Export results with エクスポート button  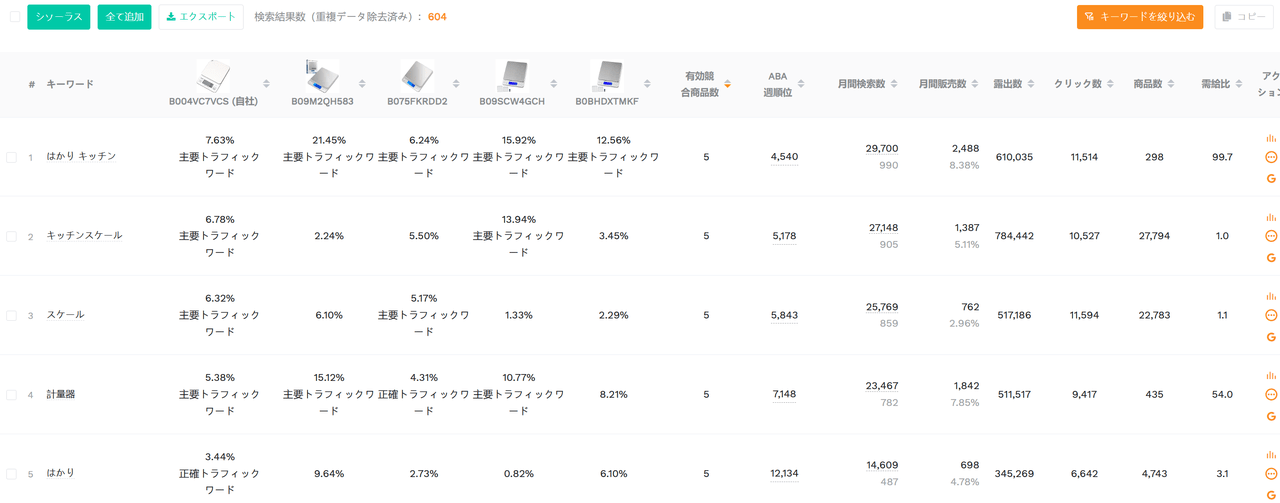point(201,17)
